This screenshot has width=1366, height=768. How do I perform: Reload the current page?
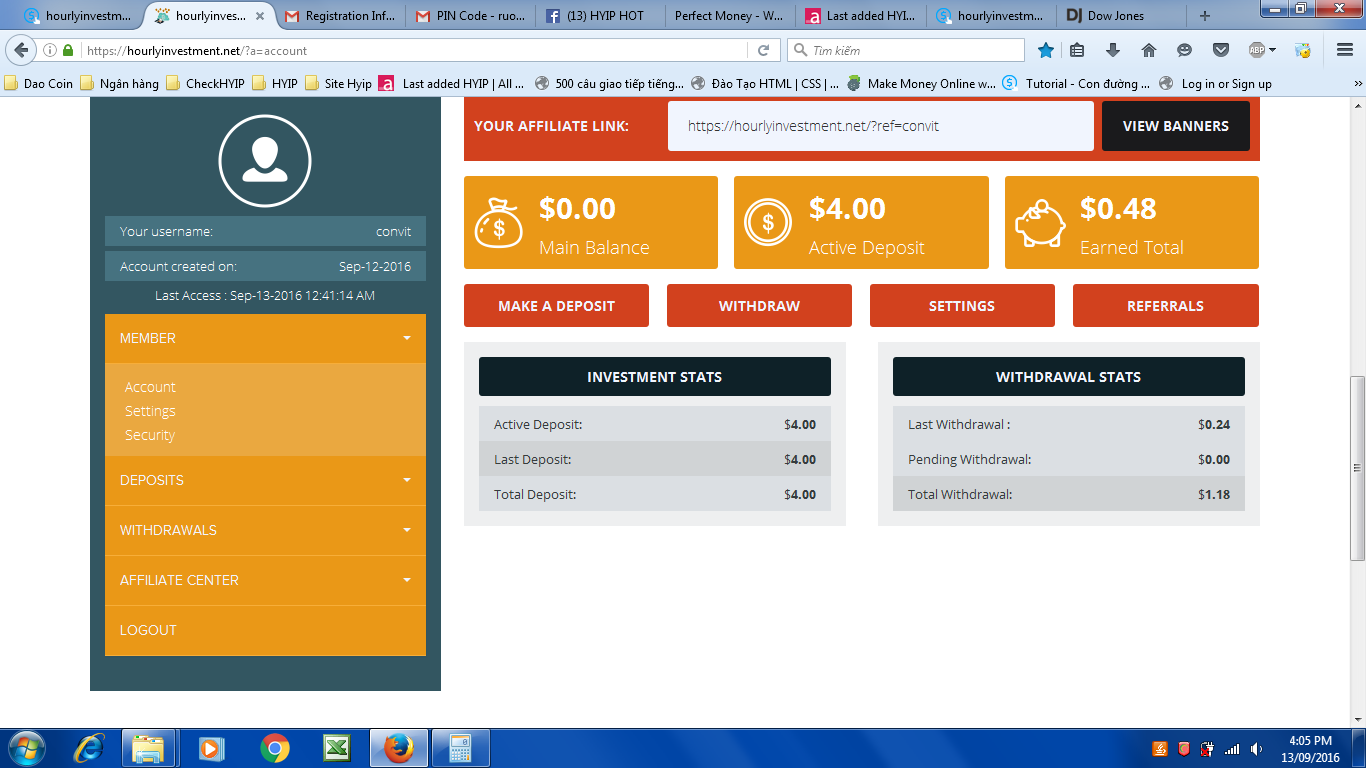pos(763,50)
